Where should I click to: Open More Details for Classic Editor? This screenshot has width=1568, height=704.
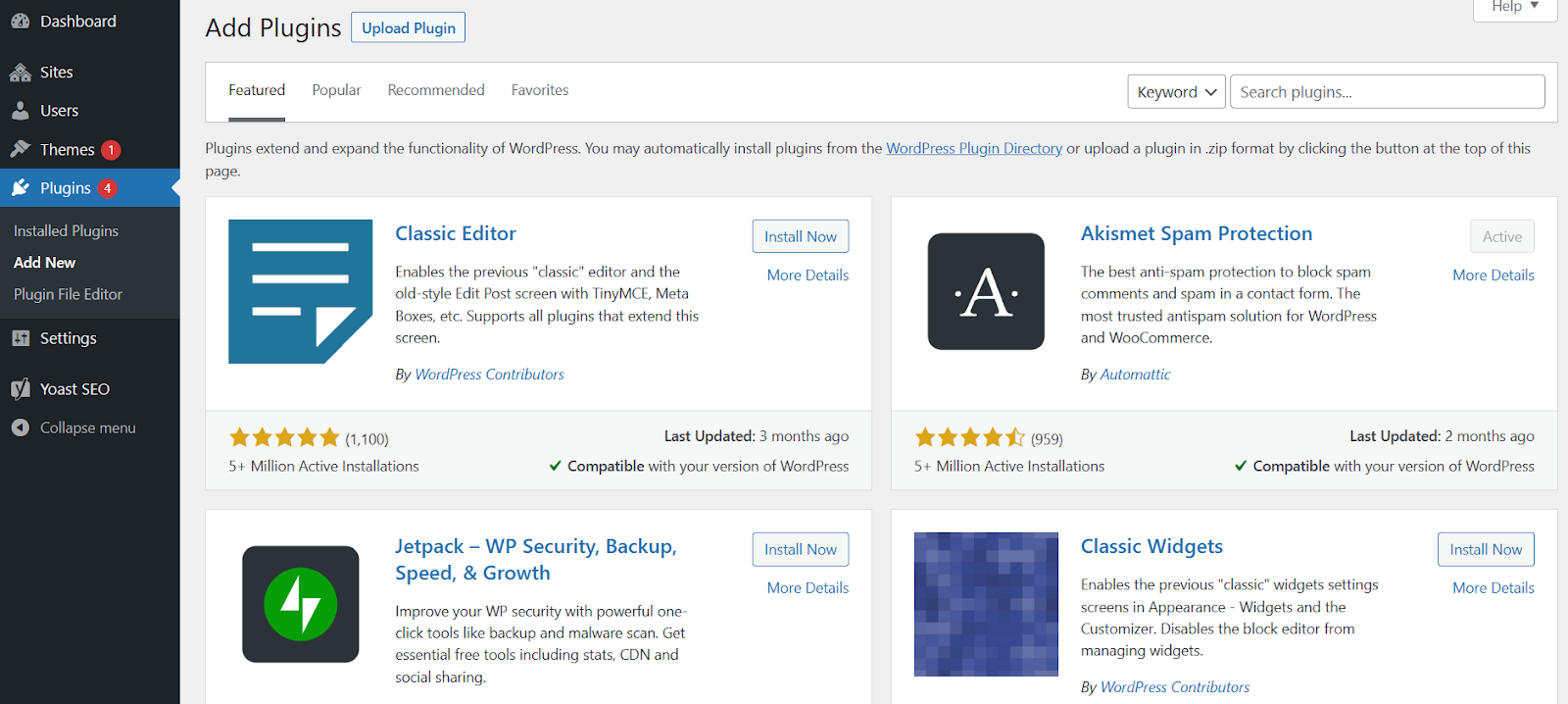click(x=808, y=276)
